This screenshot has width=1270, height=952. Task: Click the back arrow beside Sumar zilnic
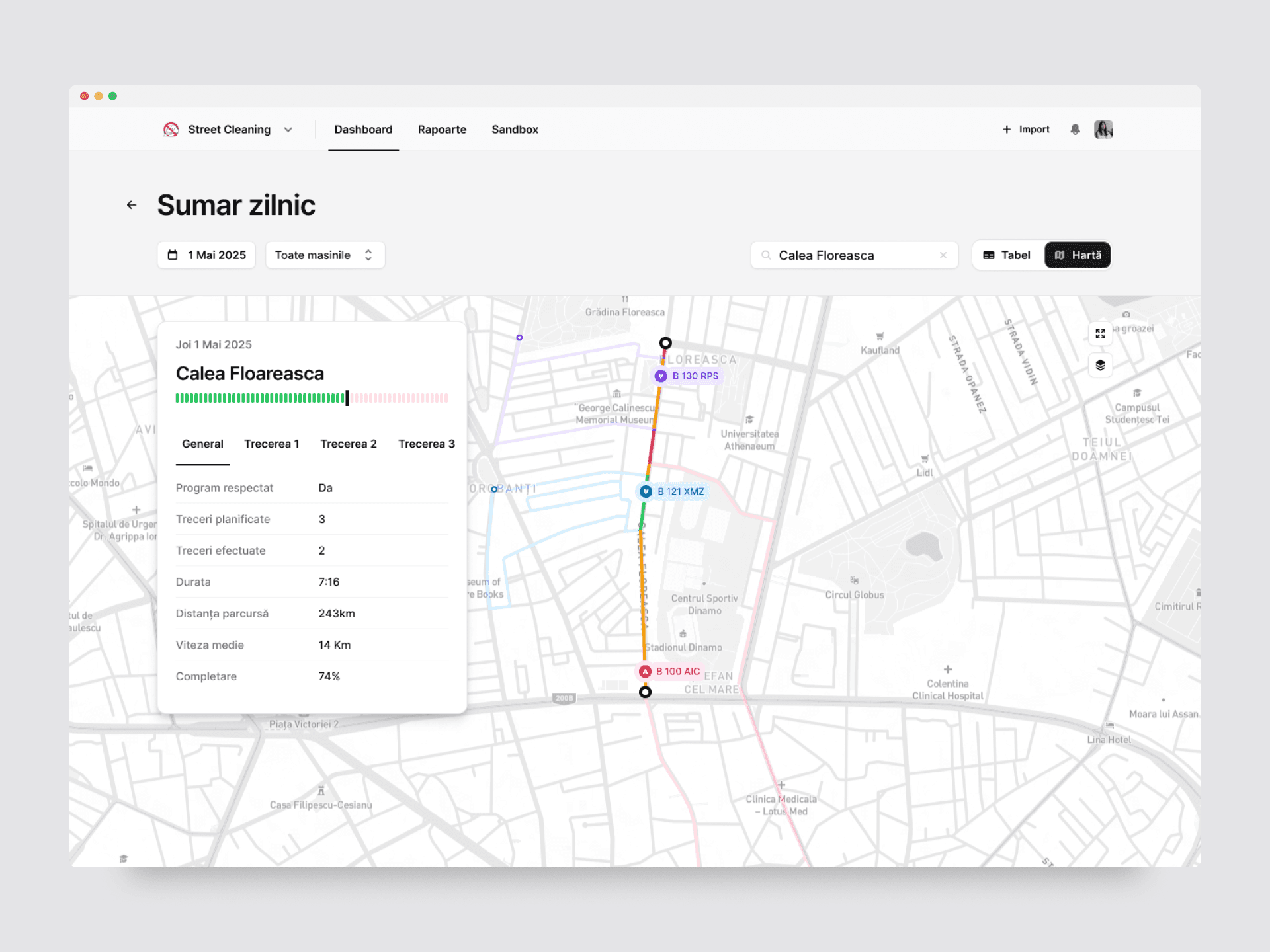(x=132, y=205)
